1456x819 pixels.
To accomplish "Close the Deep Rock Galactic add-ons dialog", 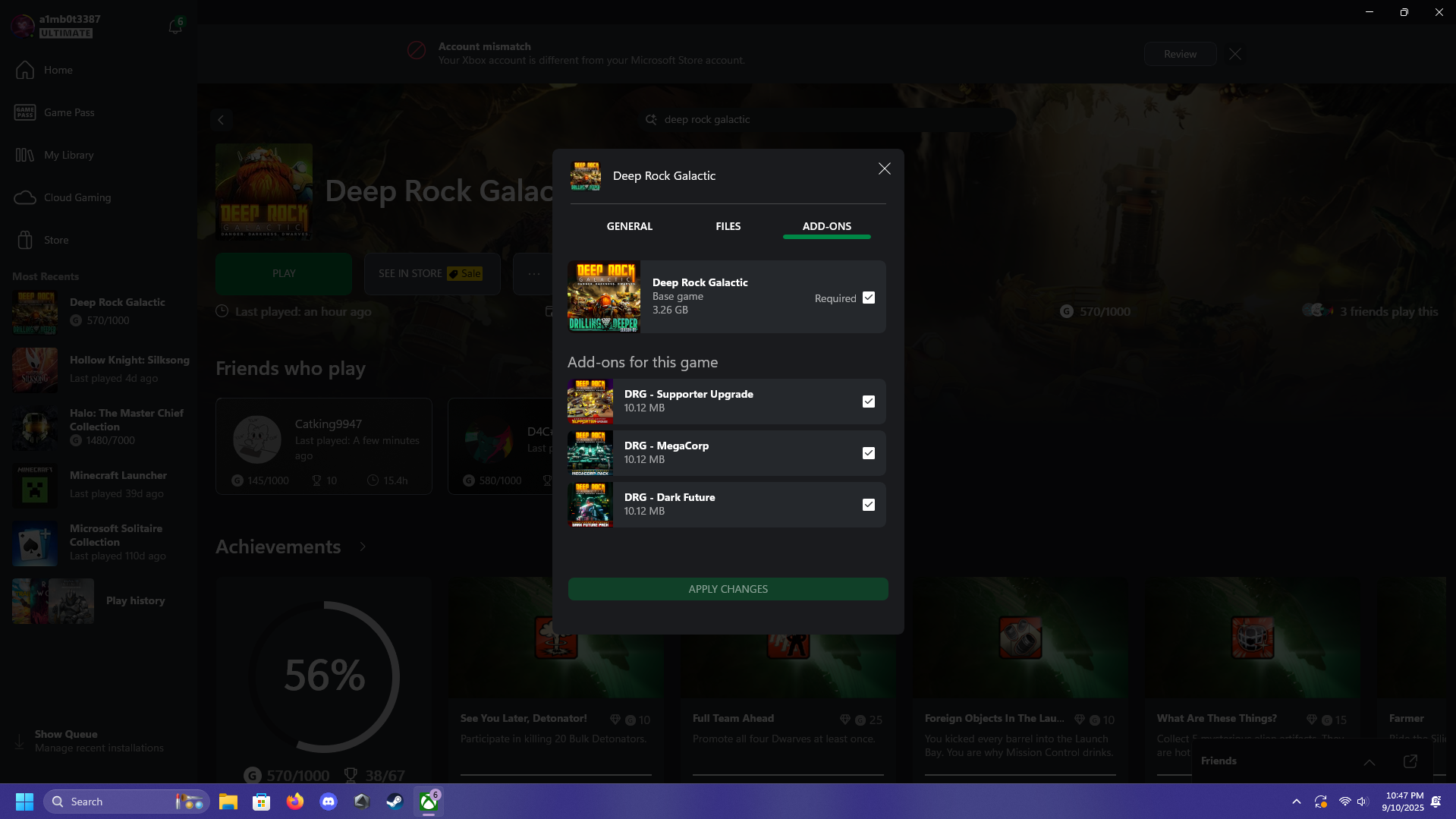I will click(884, 169).
